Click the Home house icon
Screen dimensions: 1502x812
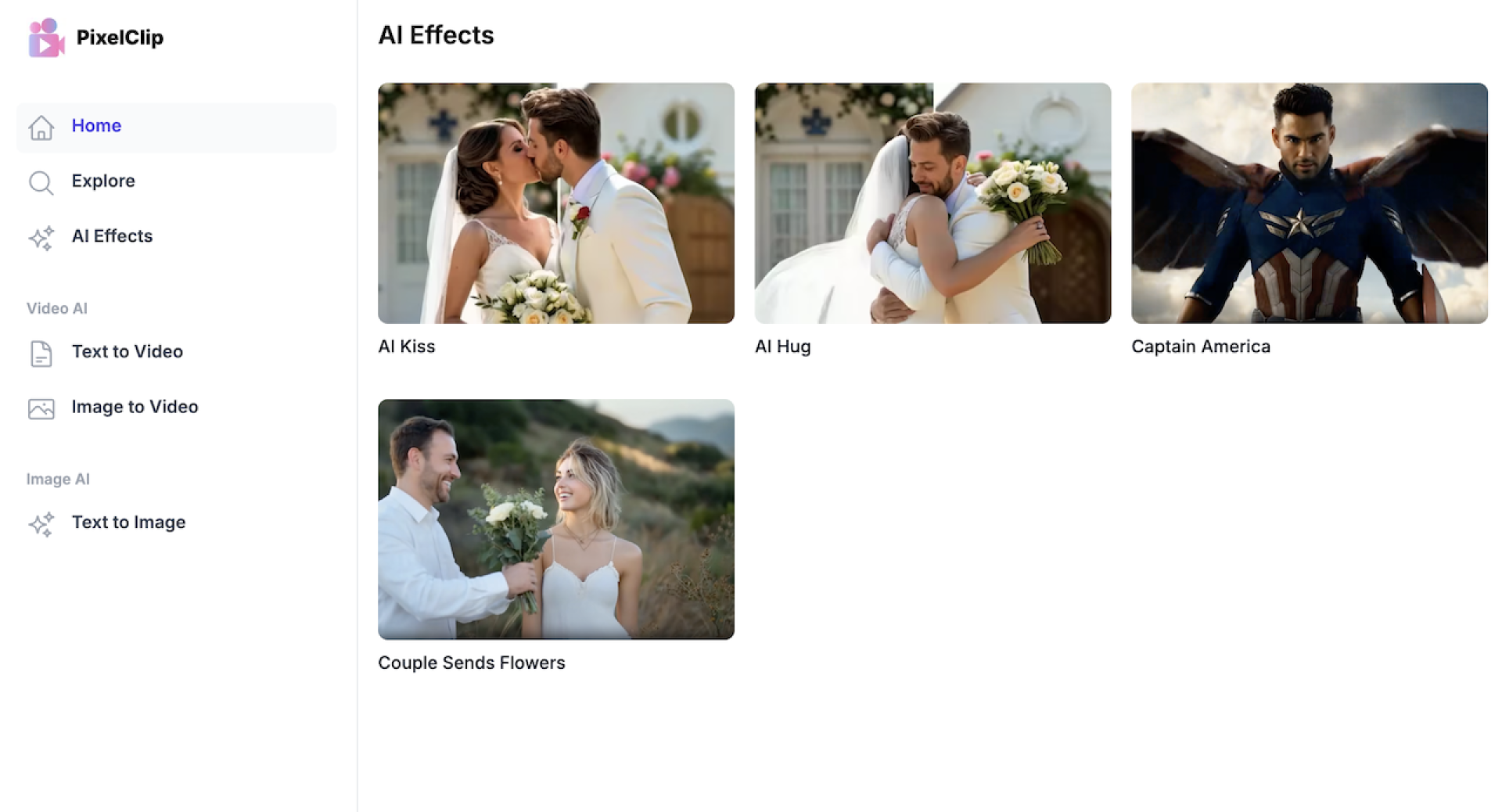pyautogui.click(x=41, y=127)
